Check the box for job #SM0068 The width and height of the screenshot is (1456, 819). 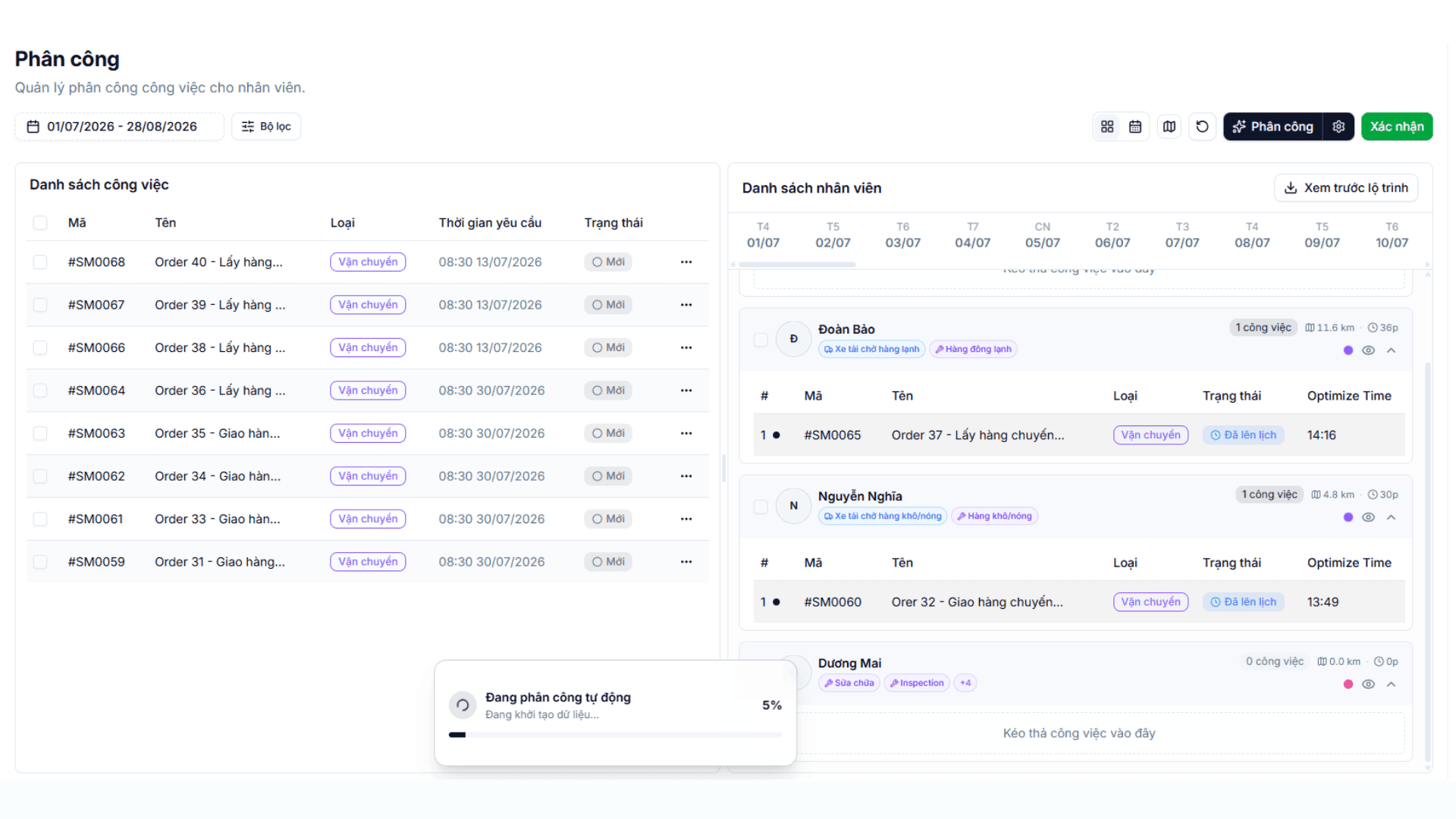[x=40, y=262]
